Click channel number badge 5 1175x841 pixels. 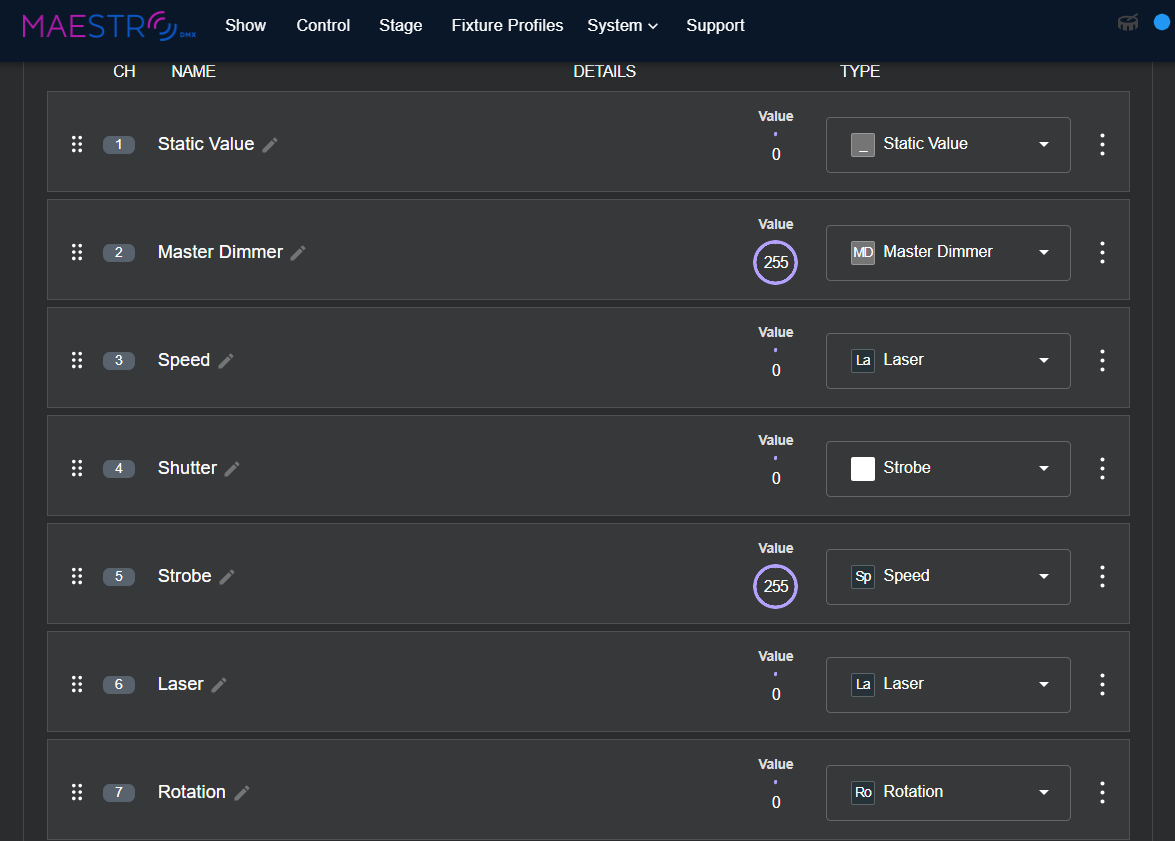pos(118,576)
